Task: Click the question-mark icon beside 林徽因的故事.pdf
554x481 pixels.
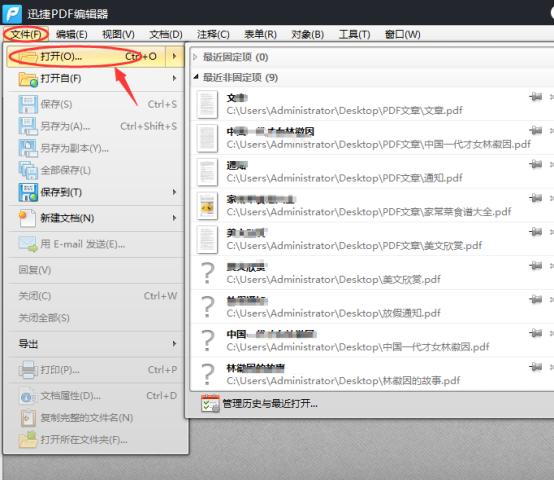Action: 207,374
